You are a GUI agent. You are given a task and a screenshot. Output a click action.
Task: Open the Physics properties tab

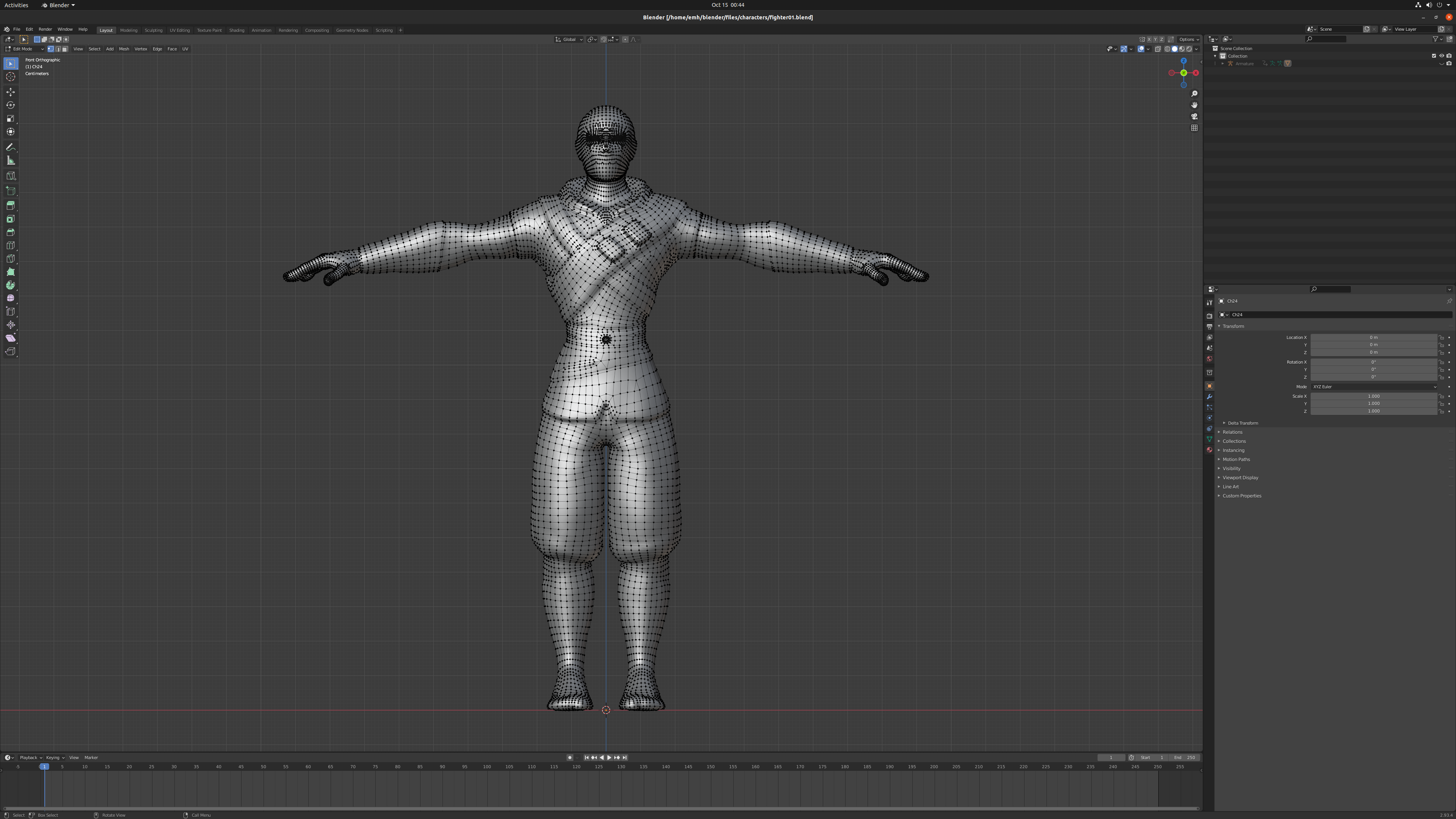point(1210,418)
